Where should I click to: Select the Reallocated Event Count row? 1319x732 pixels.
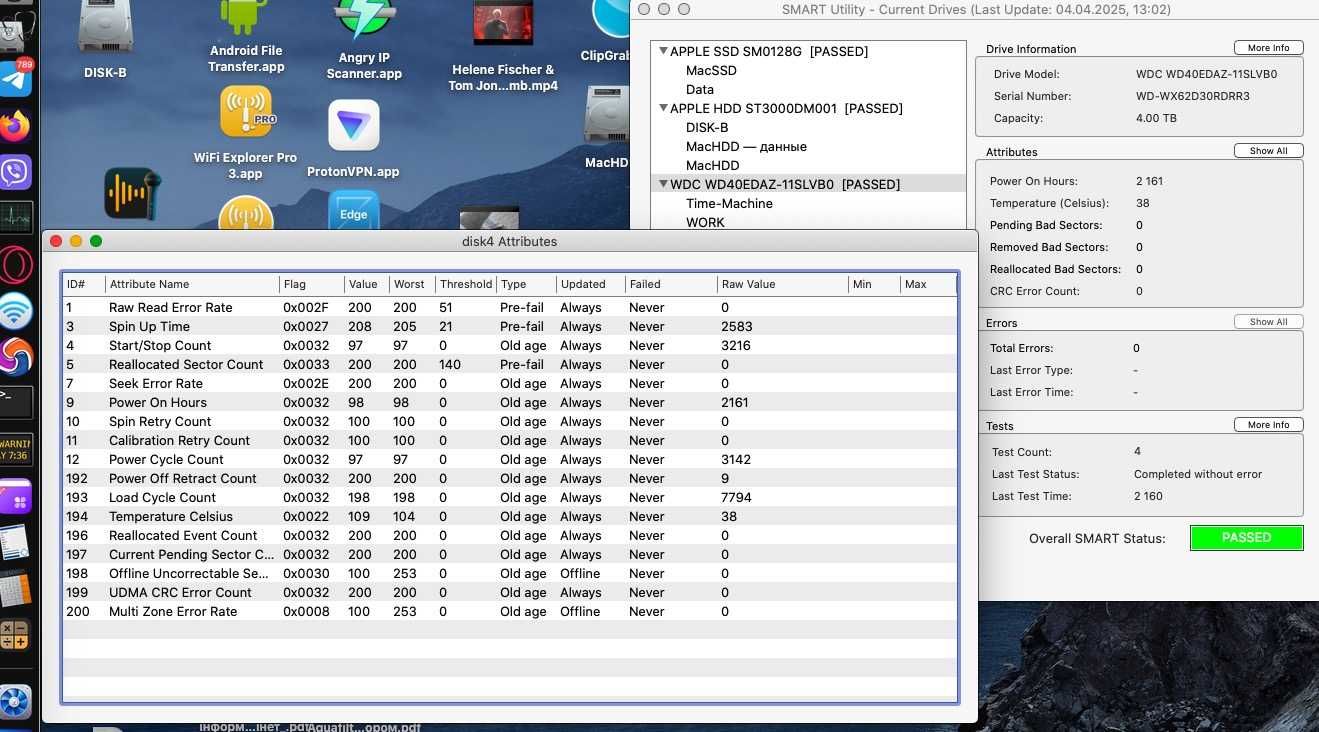click(510, 535)
